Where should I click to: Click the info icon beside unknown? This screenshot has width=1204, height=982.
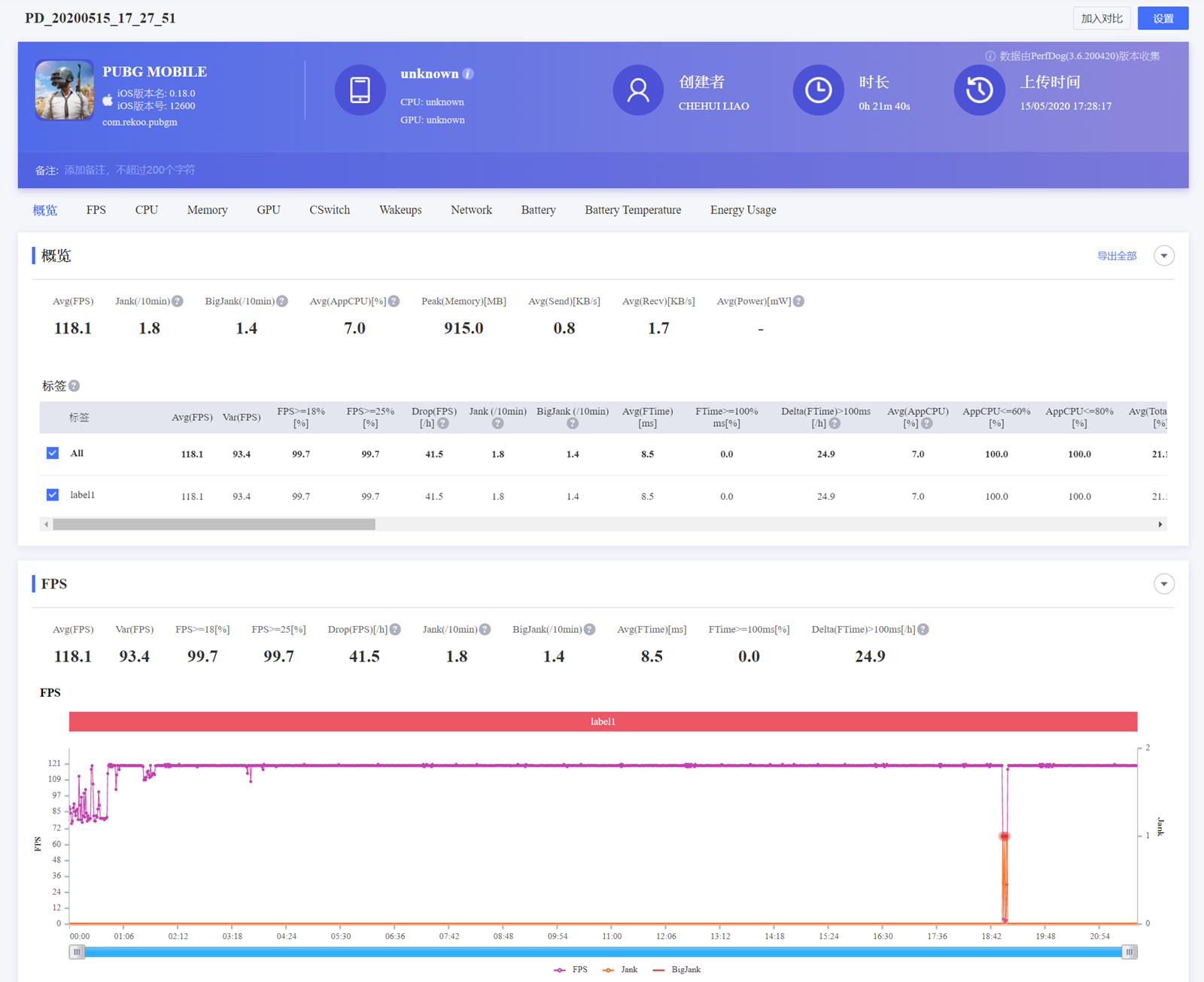click(x=468, y=74)
